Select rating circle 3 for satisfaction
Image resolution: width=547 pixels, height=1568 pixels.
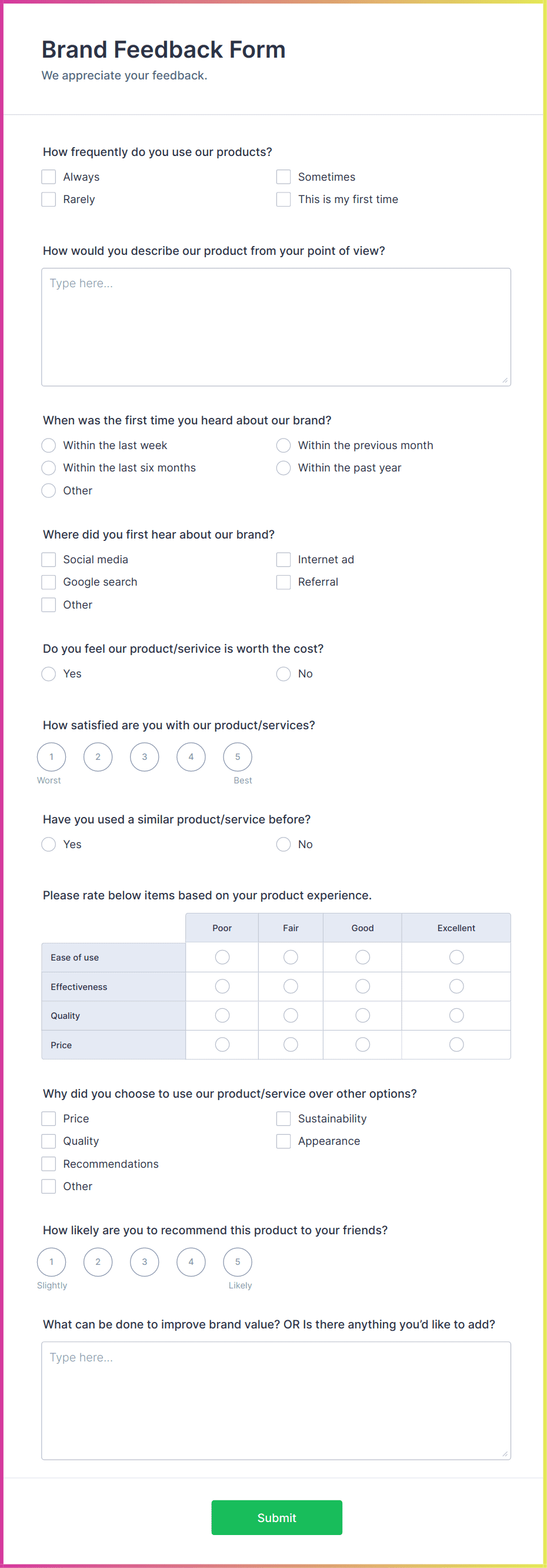tap(144, 756)
